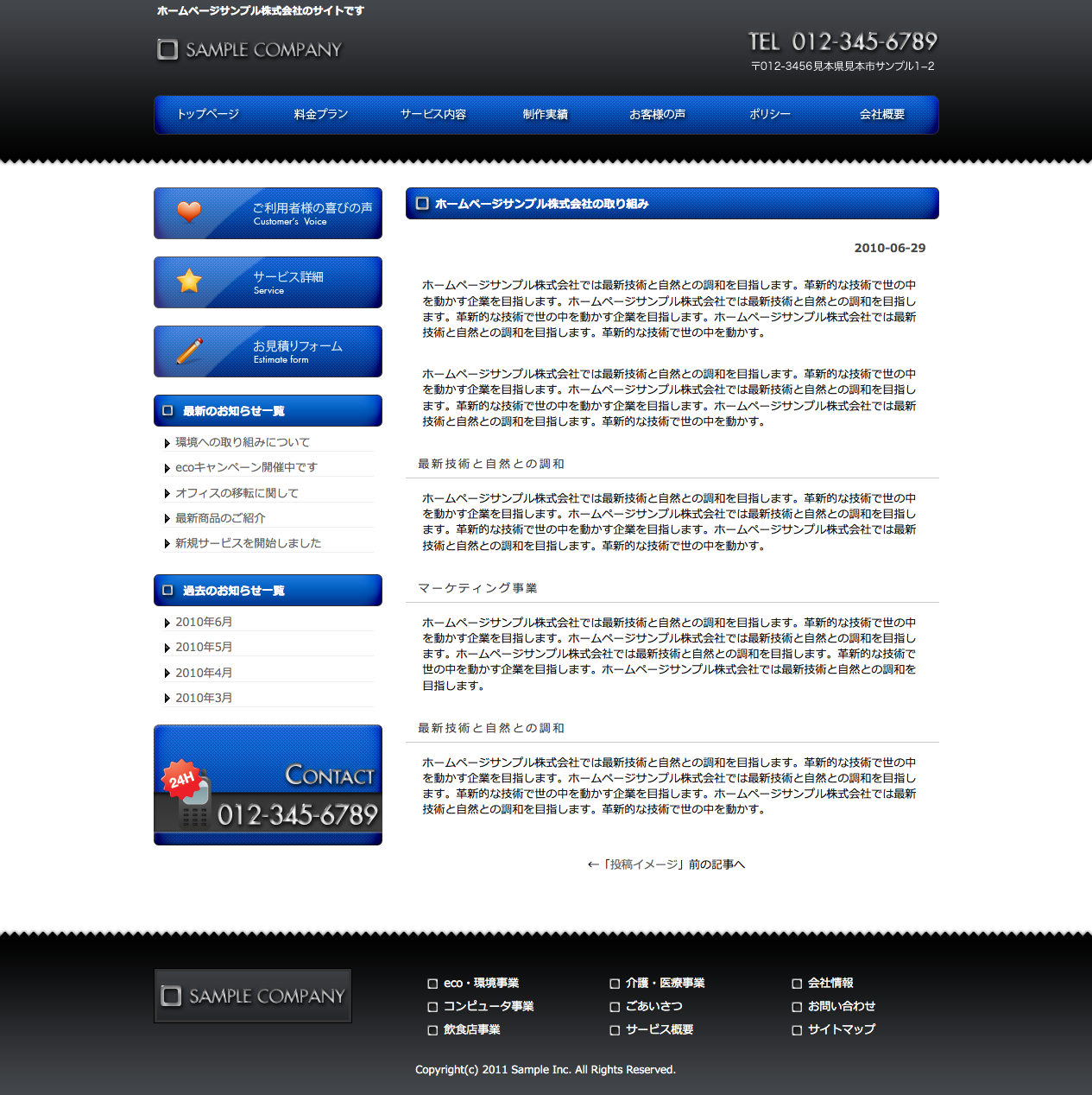The width and height of the screenshot is (1092, 1095).
Task: Click the post date 2010-06-29
Action: point(890,248)
